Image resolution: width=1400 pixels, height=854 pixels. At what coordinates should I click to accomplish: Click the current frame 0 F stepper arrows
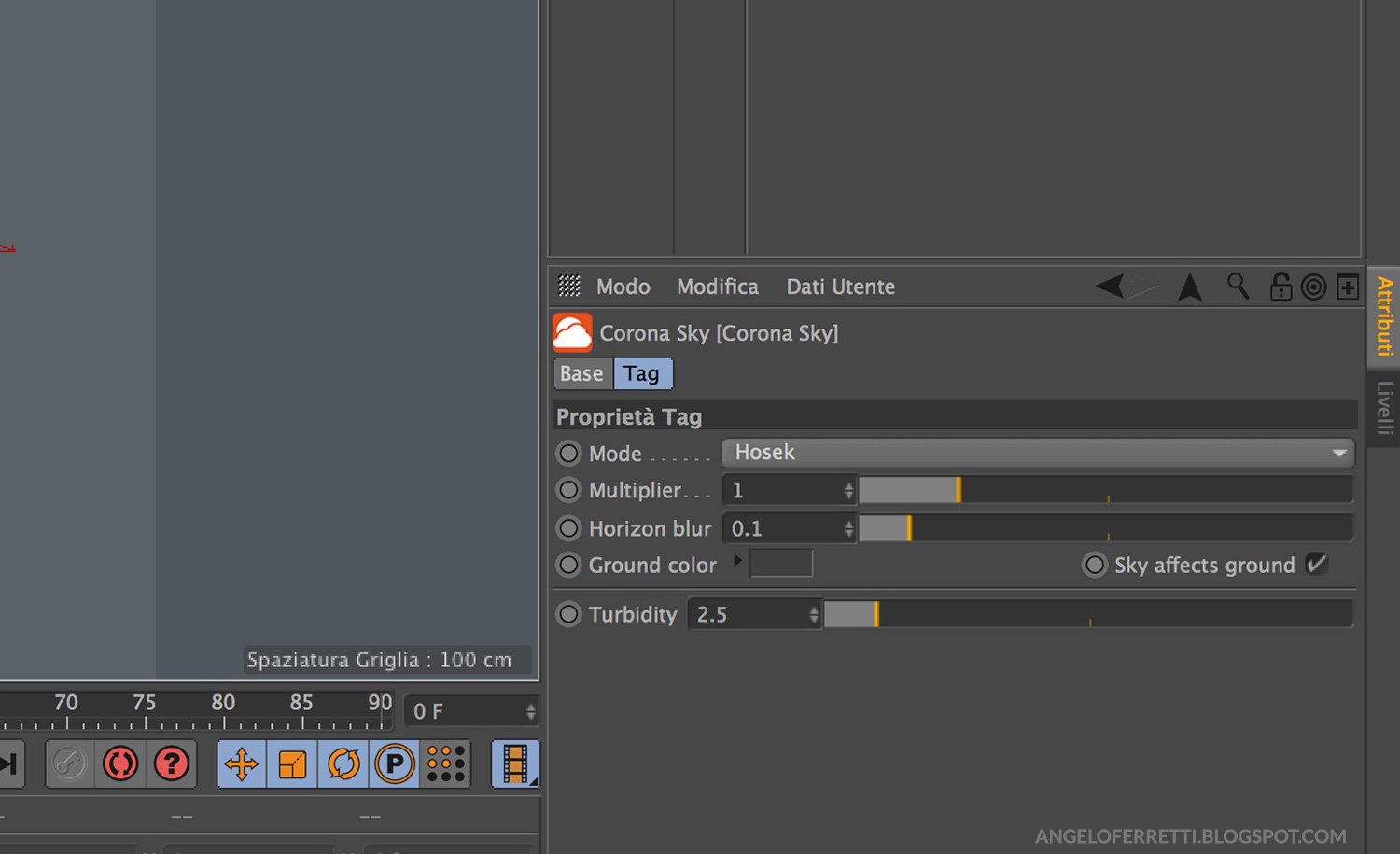click(530, 711)
